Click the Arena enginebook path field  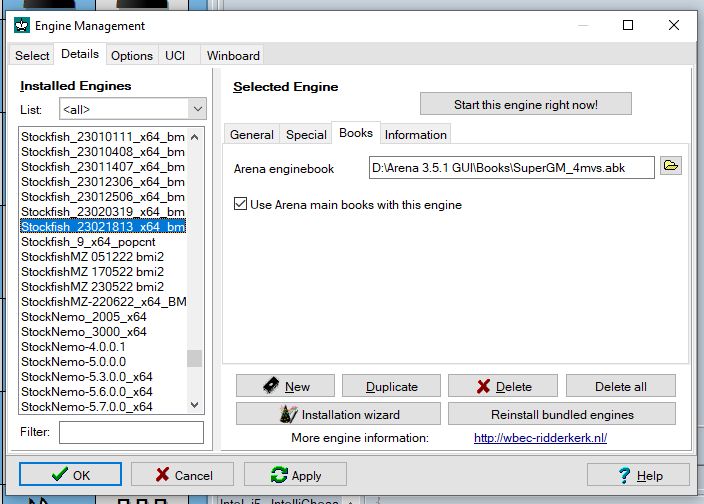point(511,167)
